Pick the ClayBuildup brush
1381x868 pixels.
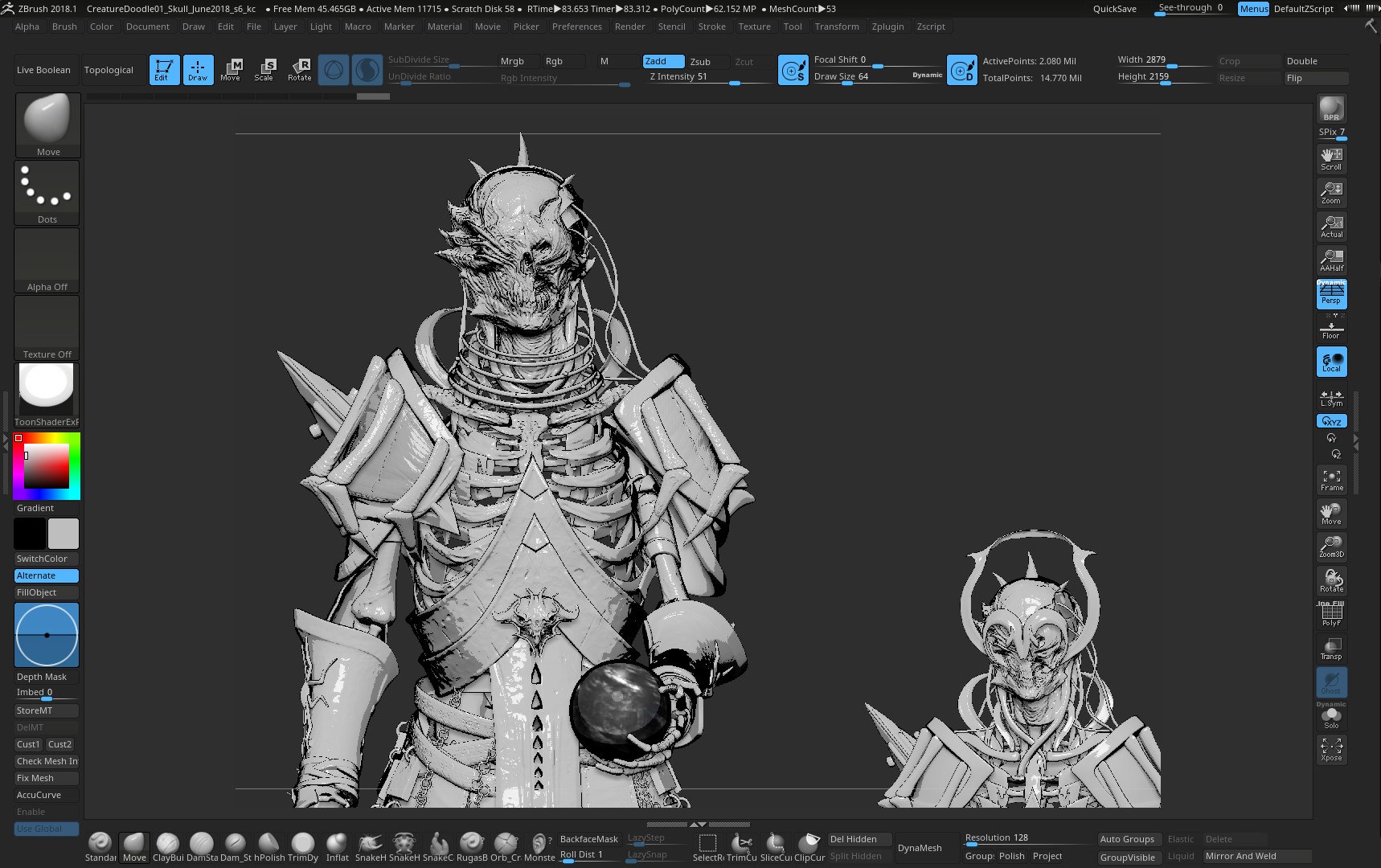(168, 847)
